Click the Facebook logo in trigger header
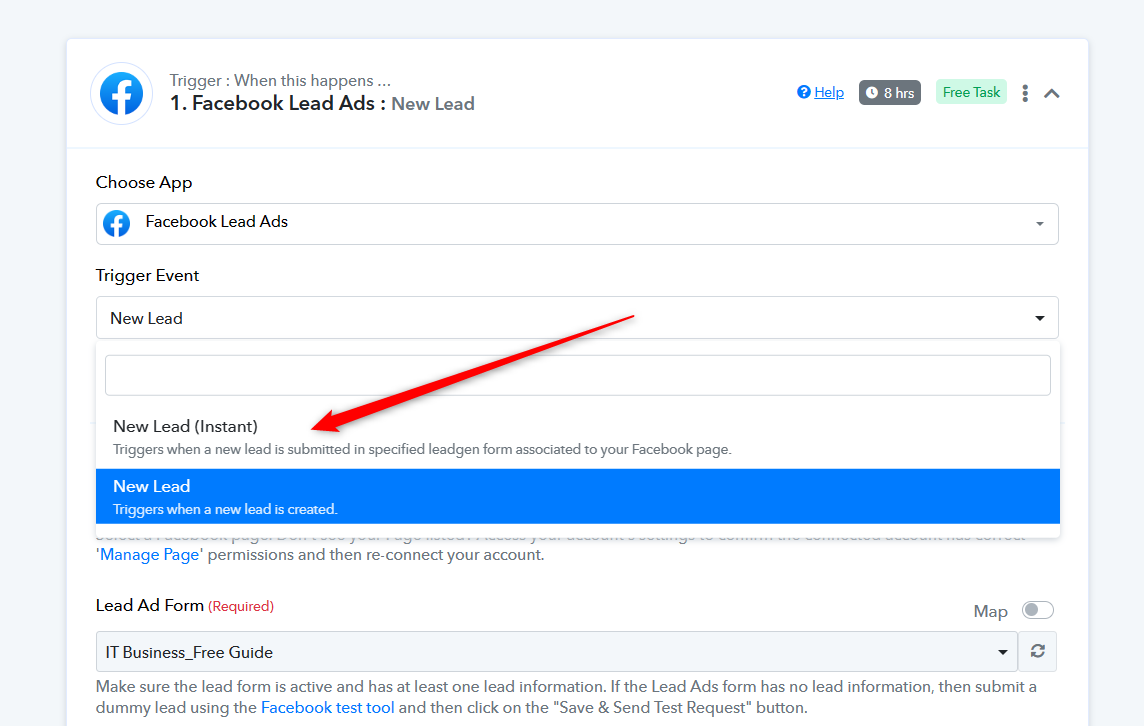Viewport: 1144px width, 726px height. coord(121,93)
